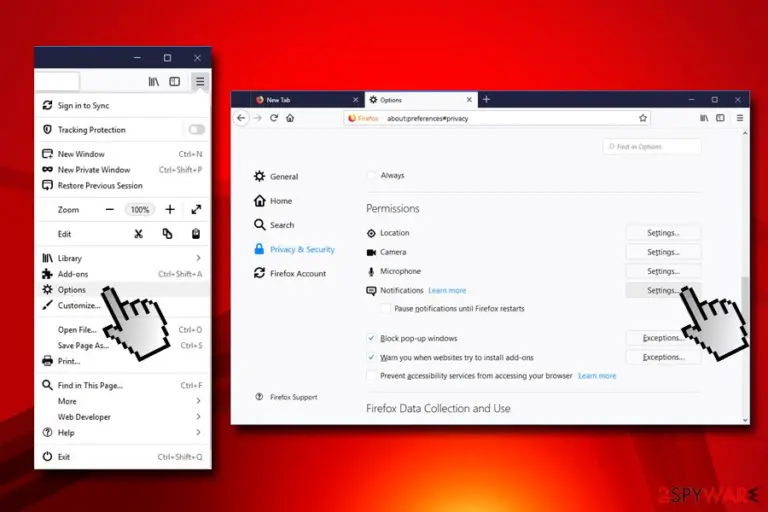Uncheck Block pop-up windows checkbox
Viewport: 768px width, 512px height.
(x=371, y=338)
